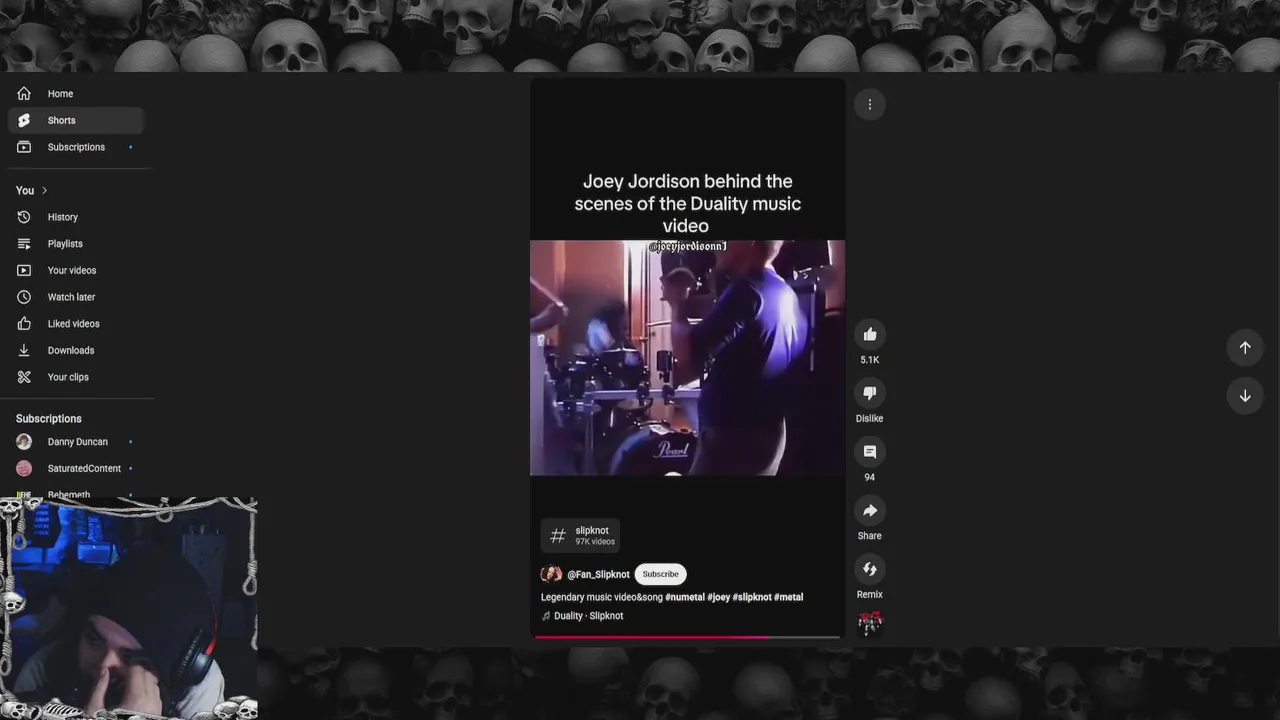Open the Short's three-dot options menu
The height and width of the screenshot is (720, 1280).
click(870, 104)
